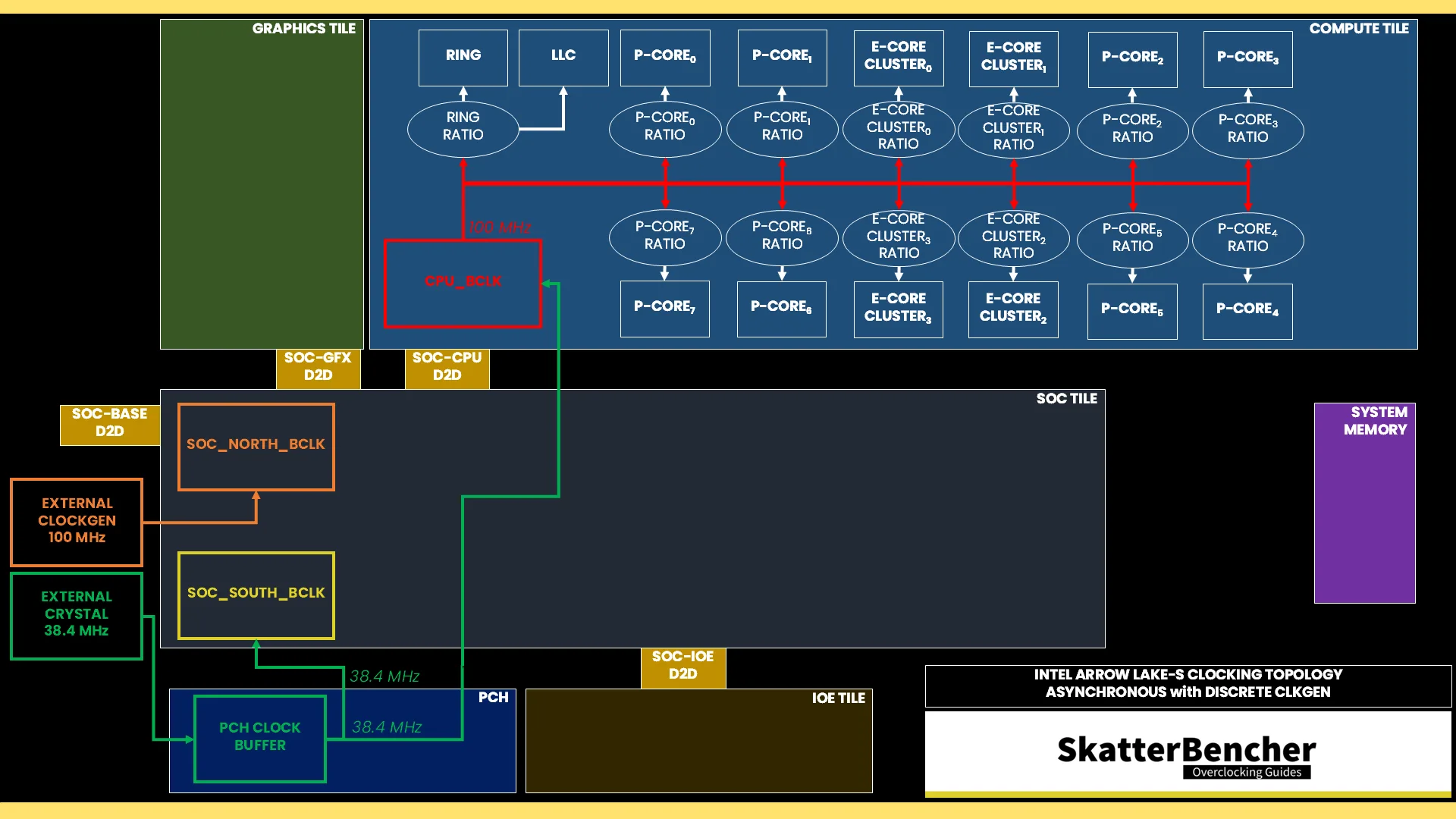Click the SOC-IOE D2D label
Screen dimensions: 1456x819
682,667
